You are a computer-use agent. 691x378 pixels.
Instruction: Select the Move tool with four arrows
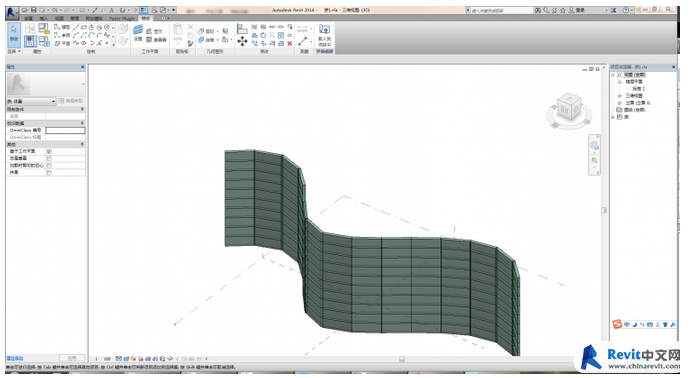click(242, 41)
